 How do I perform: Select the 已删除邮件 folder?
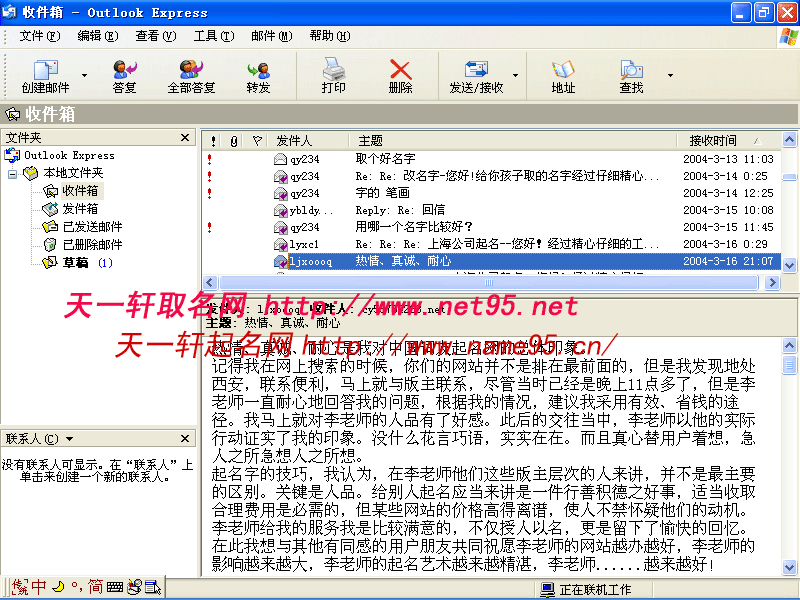pos(92,245)
